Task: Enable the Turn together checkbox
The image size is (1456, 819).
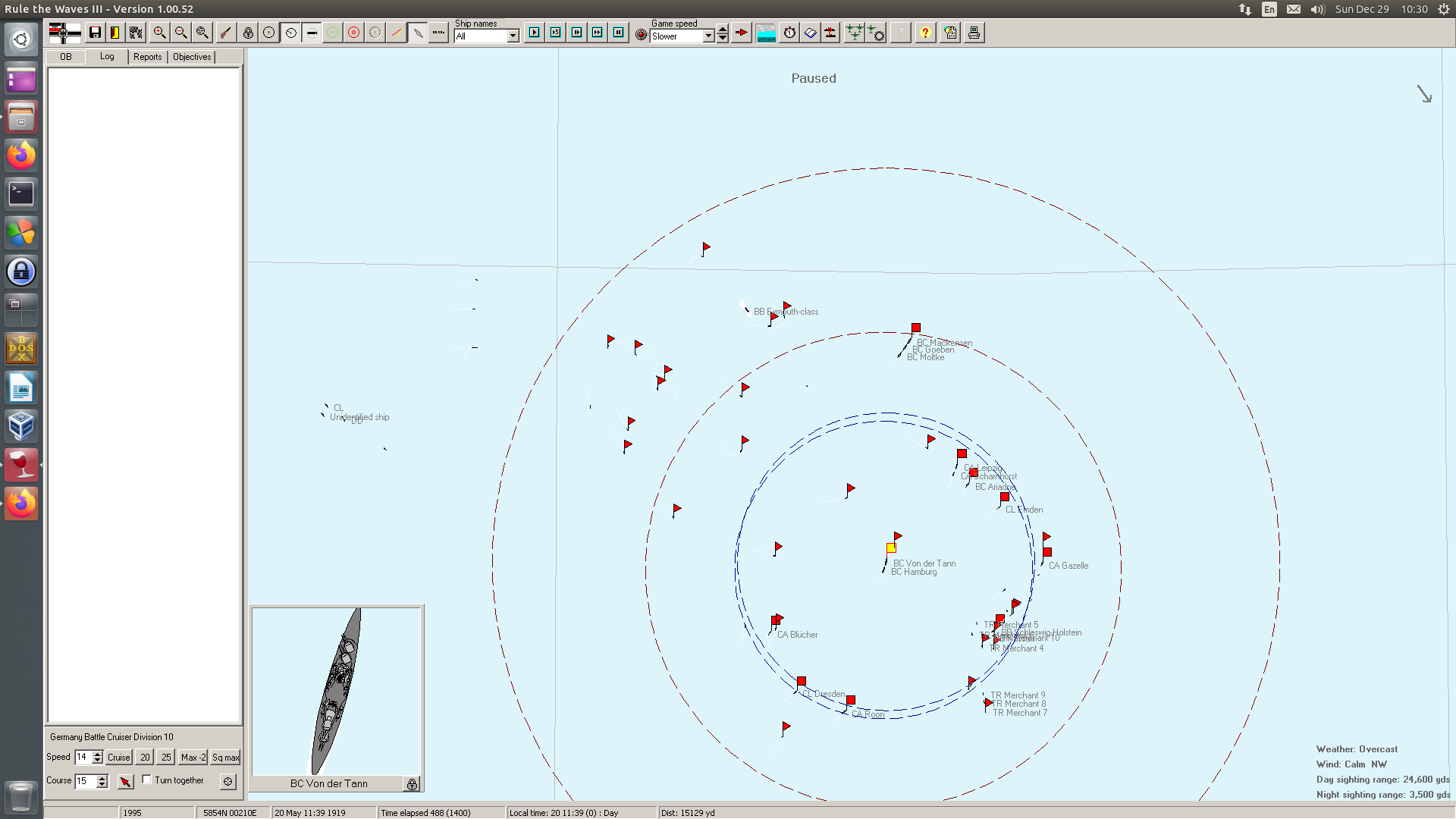Action: 146,779
